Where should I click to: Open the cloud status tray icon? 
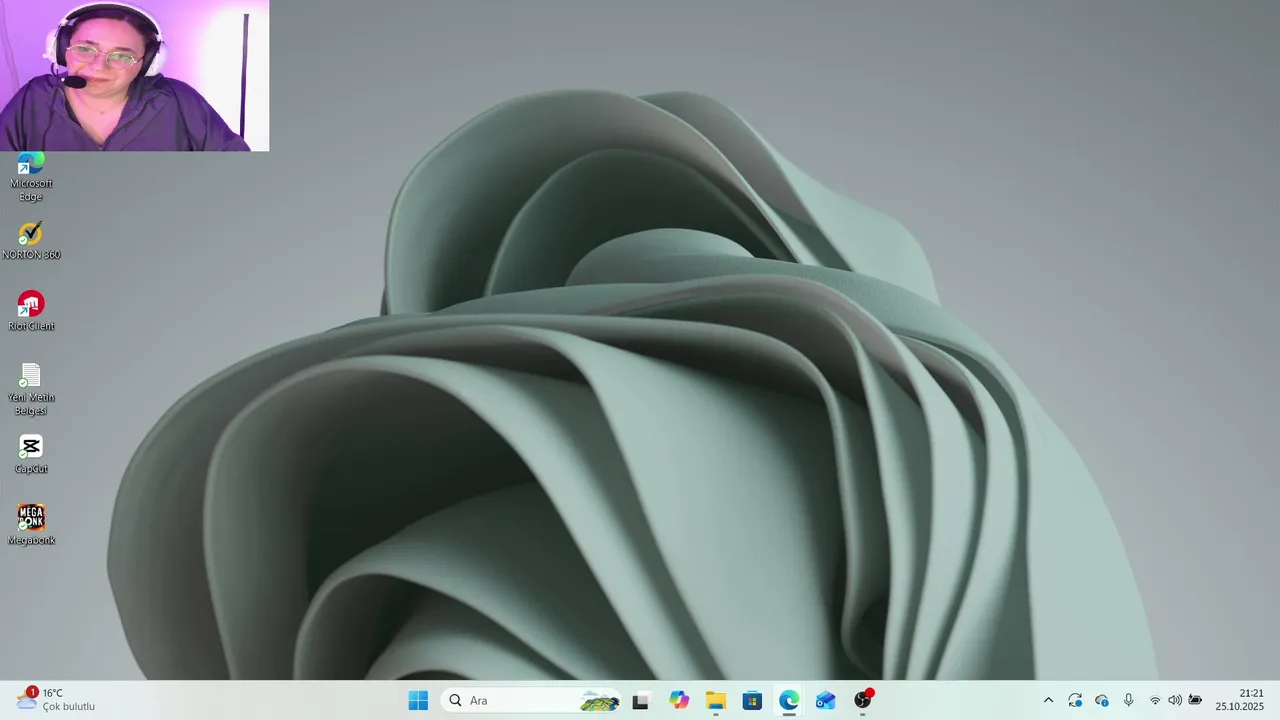coord(1102,701)
